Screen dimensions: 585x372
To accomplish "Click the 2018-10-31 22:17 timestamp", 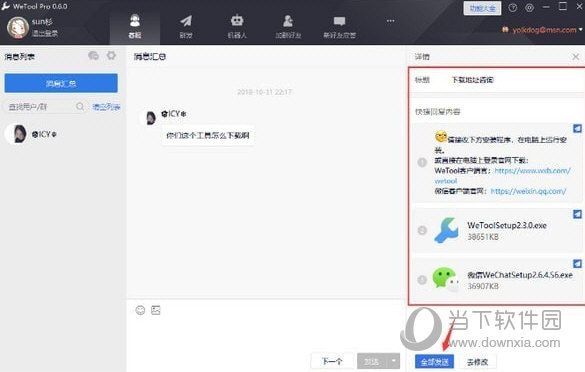I will click(x=264, y=92).
